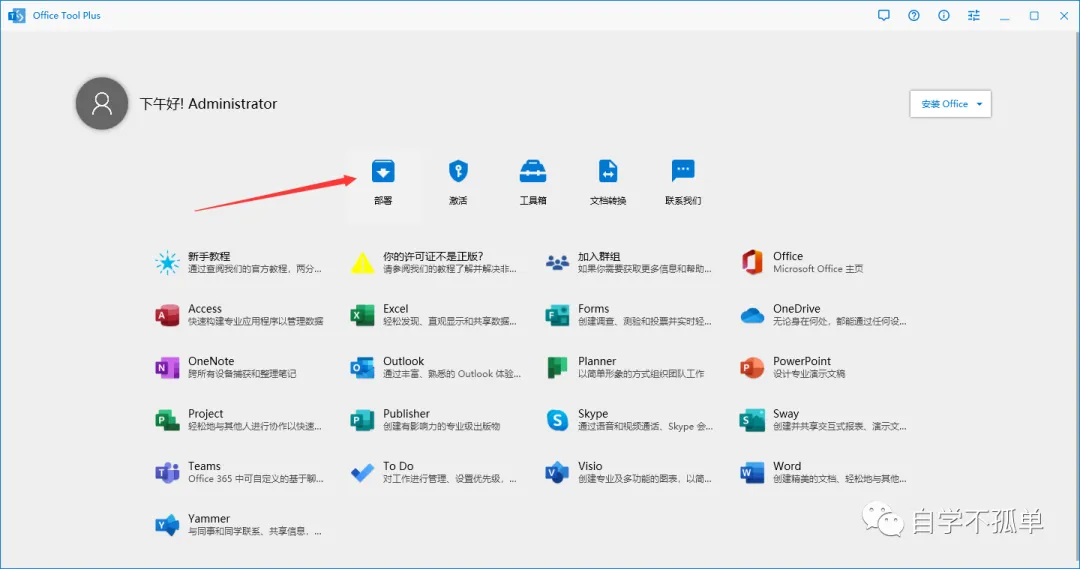This screenshot has width=1080, height=569.
Task: Open the 激活 (Activate) shield icon
Action: point(458,171)
